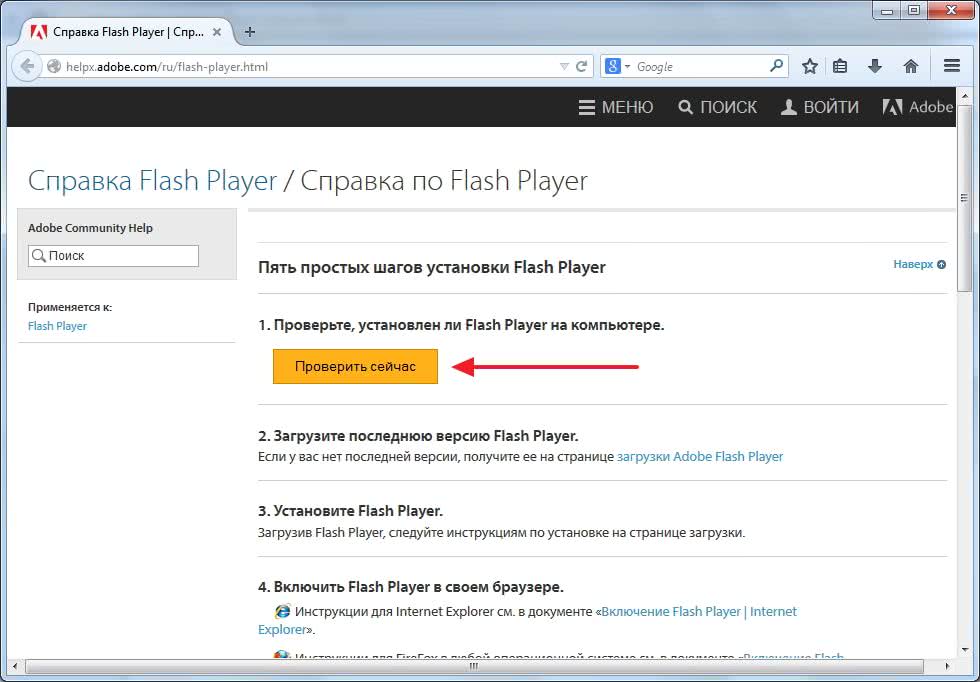Open загрузки Adobe Flash Player link

tap(700, 457)
